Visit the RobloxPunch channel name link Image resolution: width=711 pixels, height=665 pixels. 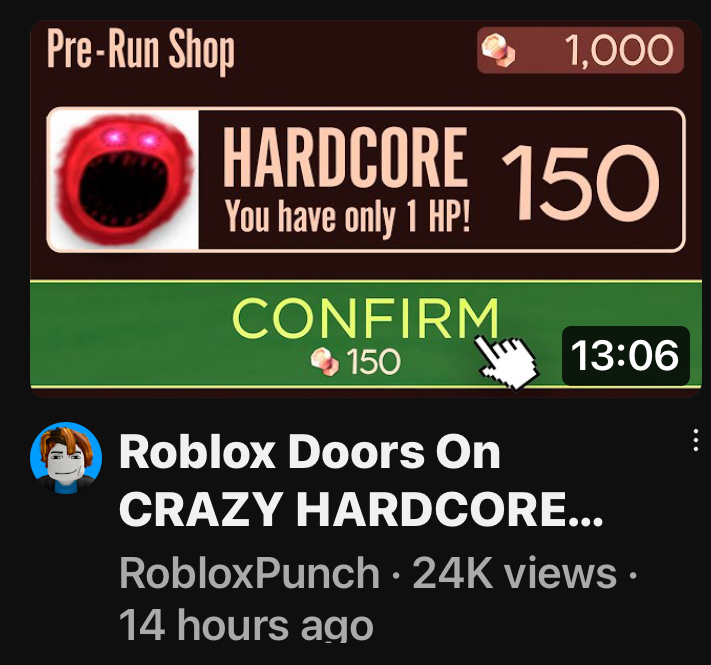(249, 573)
